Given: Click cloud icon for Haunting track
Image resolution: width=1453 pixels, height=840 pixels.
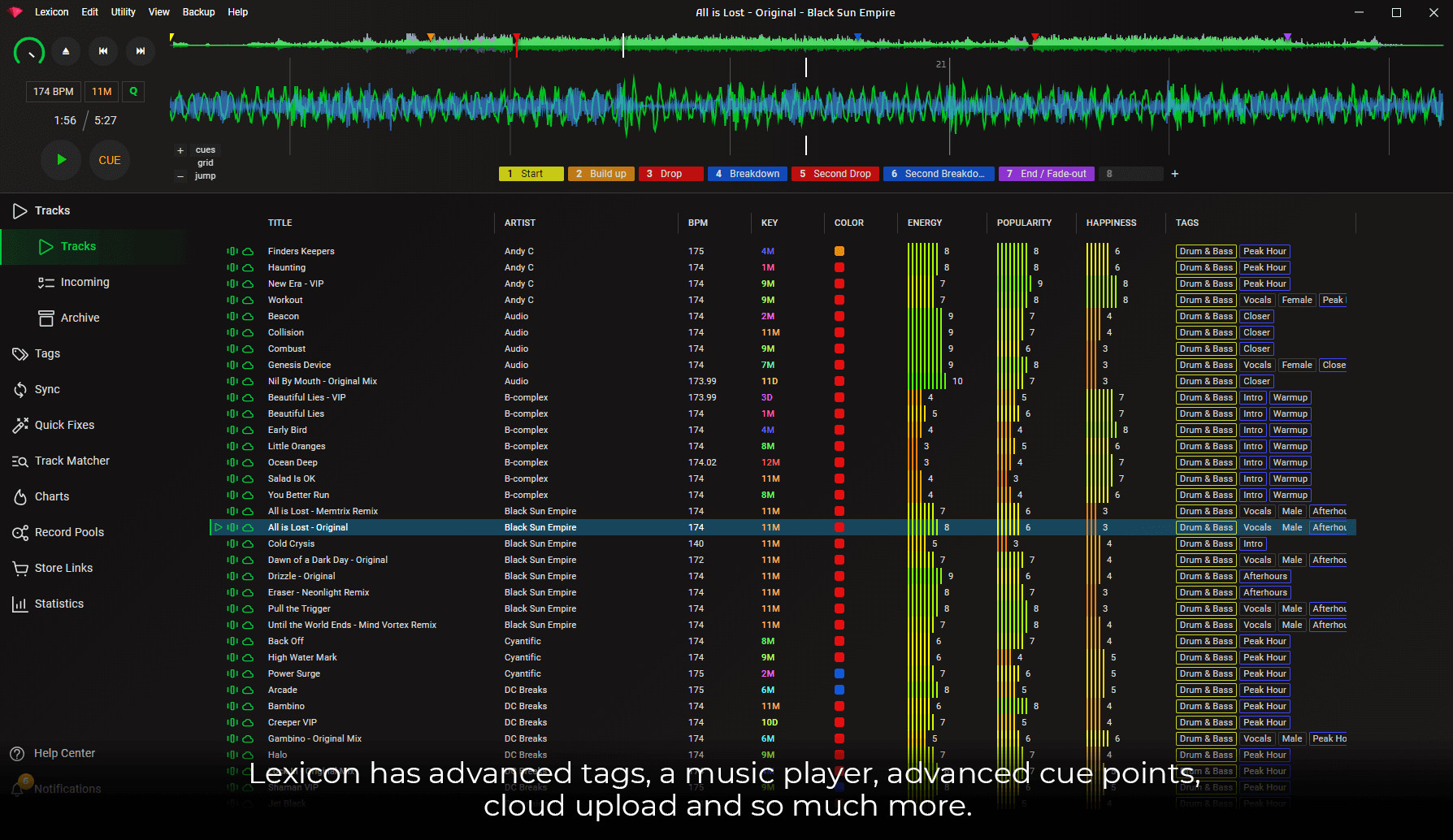Looking at the screenshot, I should pos(248,267).
